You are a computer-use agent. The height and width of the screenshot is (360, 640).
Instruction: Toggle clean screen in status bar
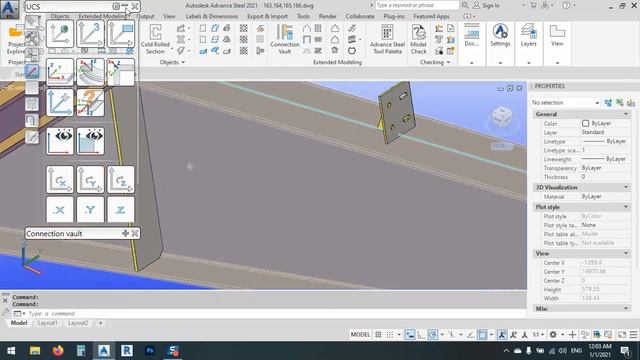(x=622, y=335)
